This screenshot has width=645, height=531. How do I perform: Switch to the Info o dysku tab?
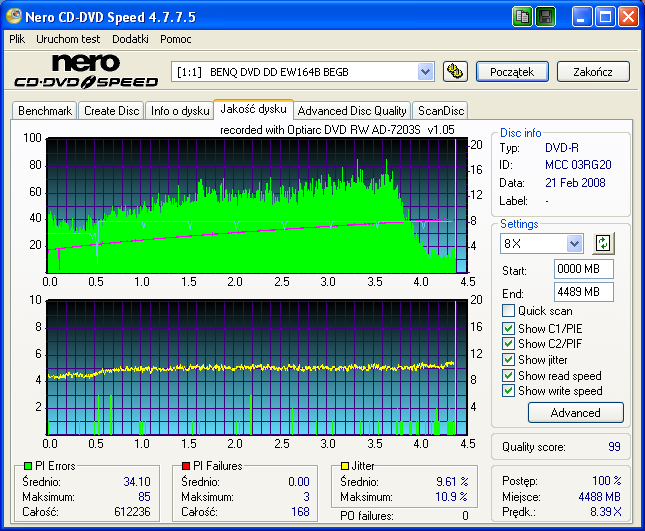[180, 111]
